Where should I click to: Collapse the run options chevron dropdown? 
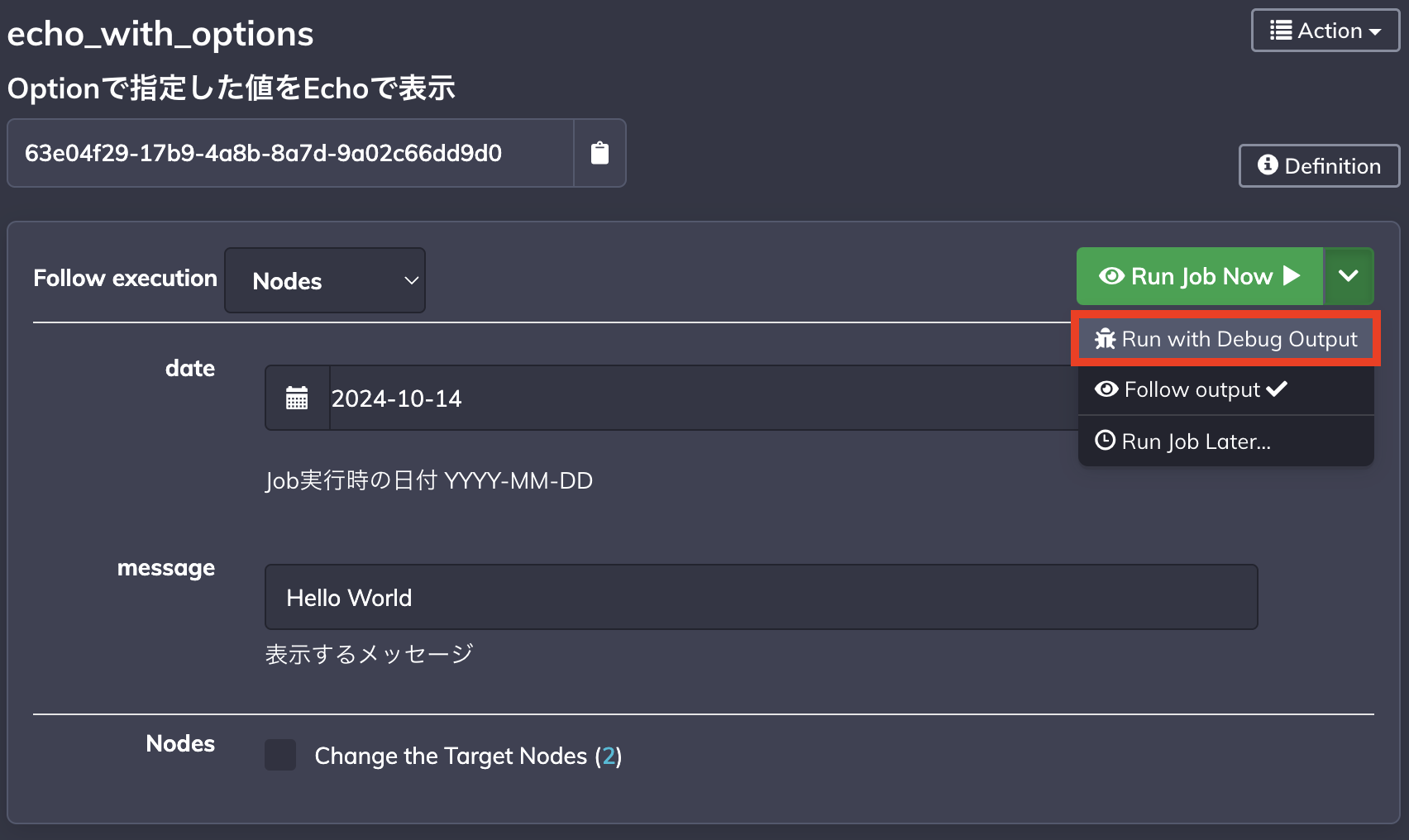click(x=1349, y=276)
